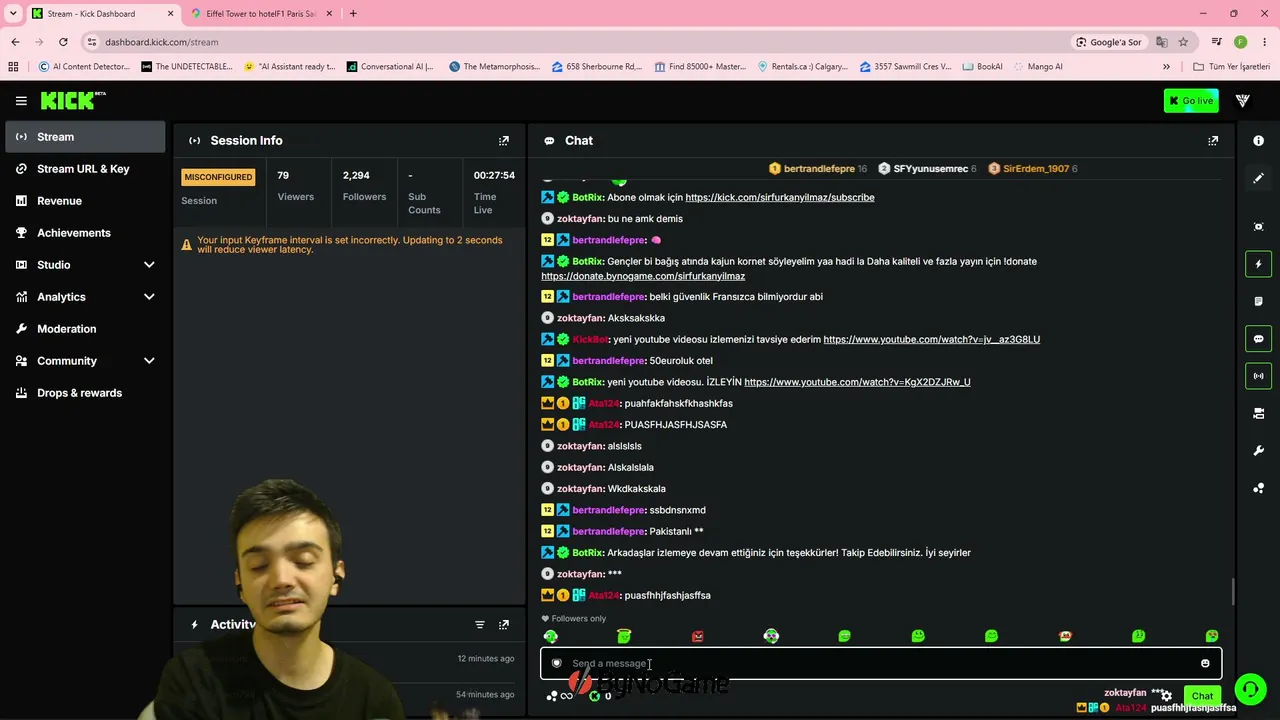The image size is (1280, 720).
Task: Click the pencil edit icon in the right sidebar
Action: pos(1258,178)
